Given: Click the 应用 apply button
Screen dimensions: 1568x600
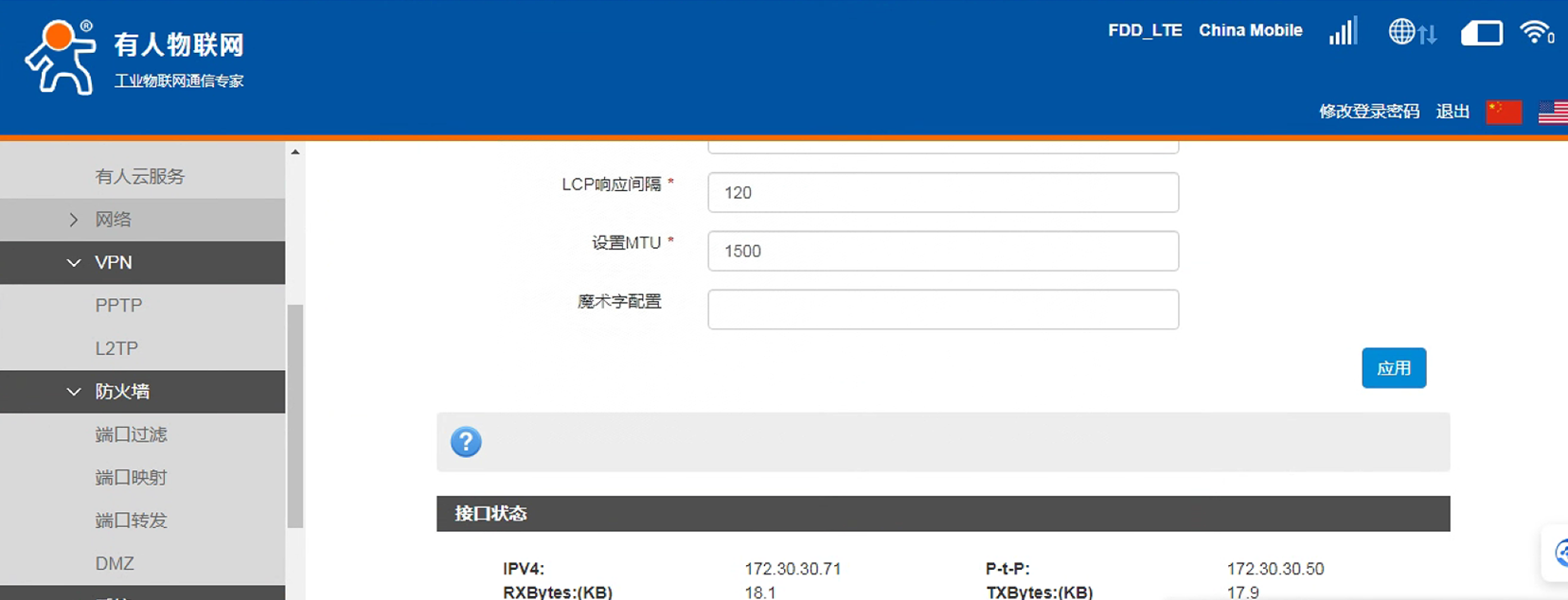Looking at the screenshot, I should 1393,368.
